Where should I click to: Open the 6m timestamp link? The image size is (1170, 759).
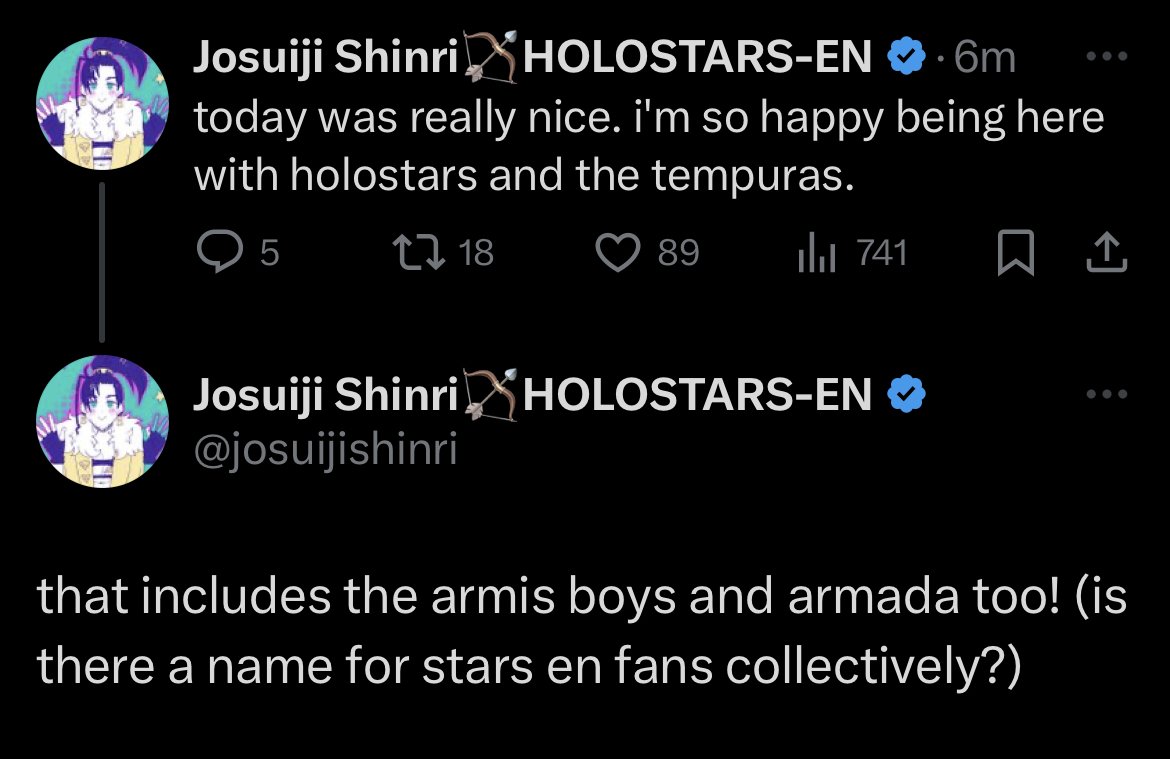click(x=985, y=57)
